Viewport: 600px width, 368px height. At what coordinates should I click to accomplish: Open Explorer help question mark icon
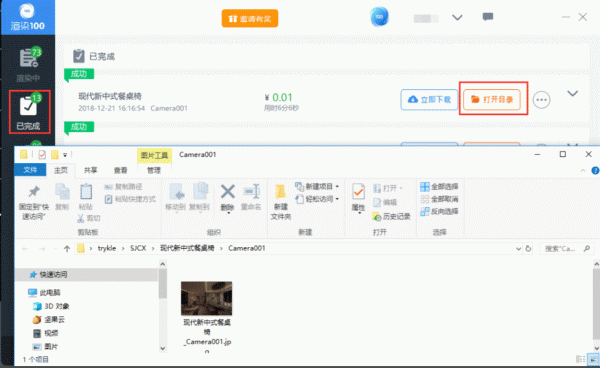tap(595, 171)
